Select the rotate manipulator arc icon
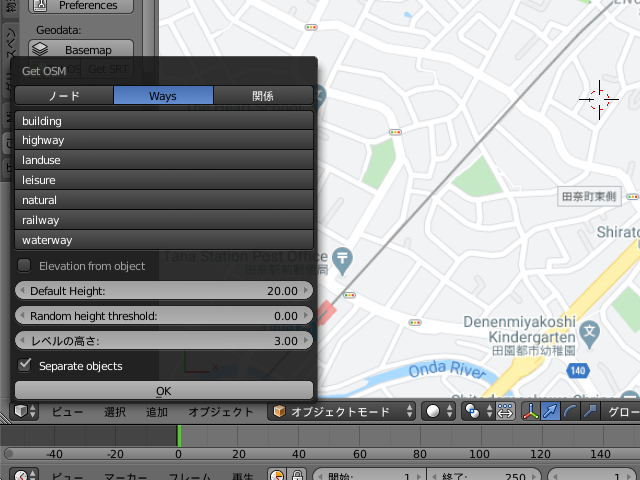This screenshot has height=480, width=640. pyautogui.click(x=570, y=411)
